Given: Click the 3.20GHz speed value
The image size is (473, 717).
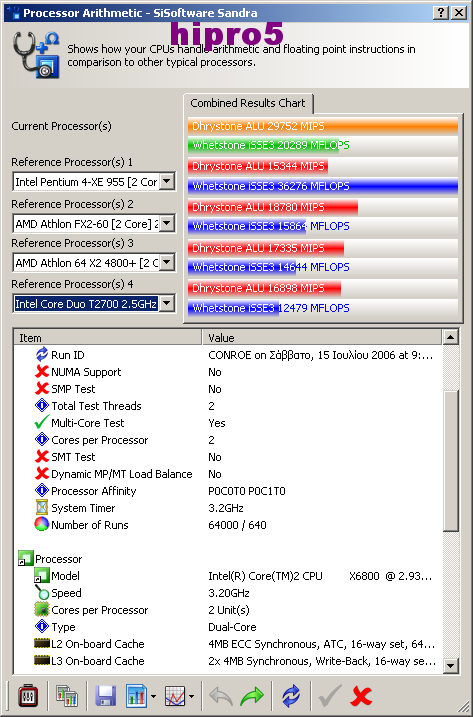Looking at the screenshot, I should (x=229, y=593).
